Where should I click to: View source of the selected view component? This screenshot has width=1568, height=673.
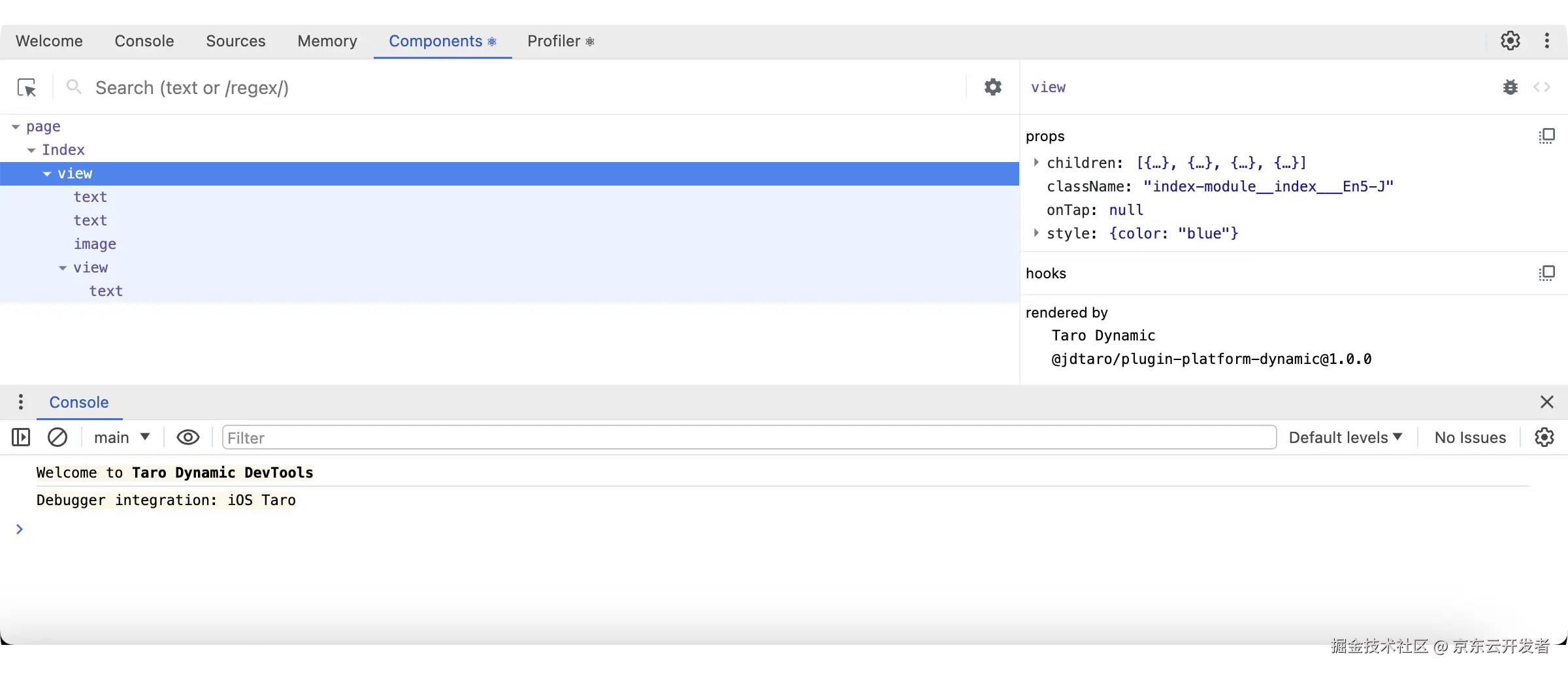(1542, 87)
